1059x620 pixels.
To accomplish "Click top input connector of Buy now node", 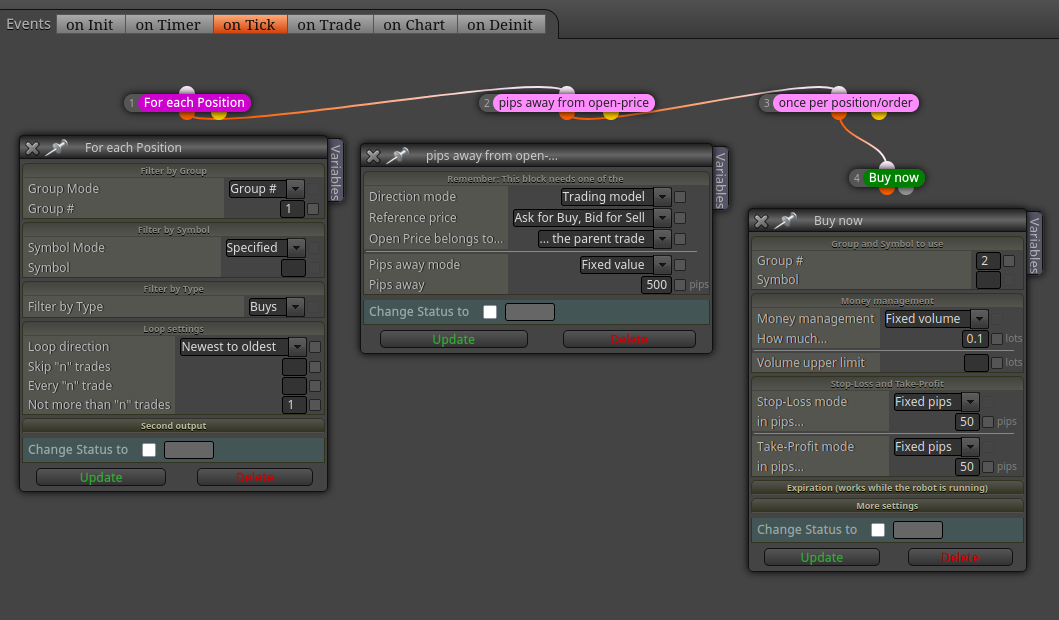I will click(x=887, y=165).
